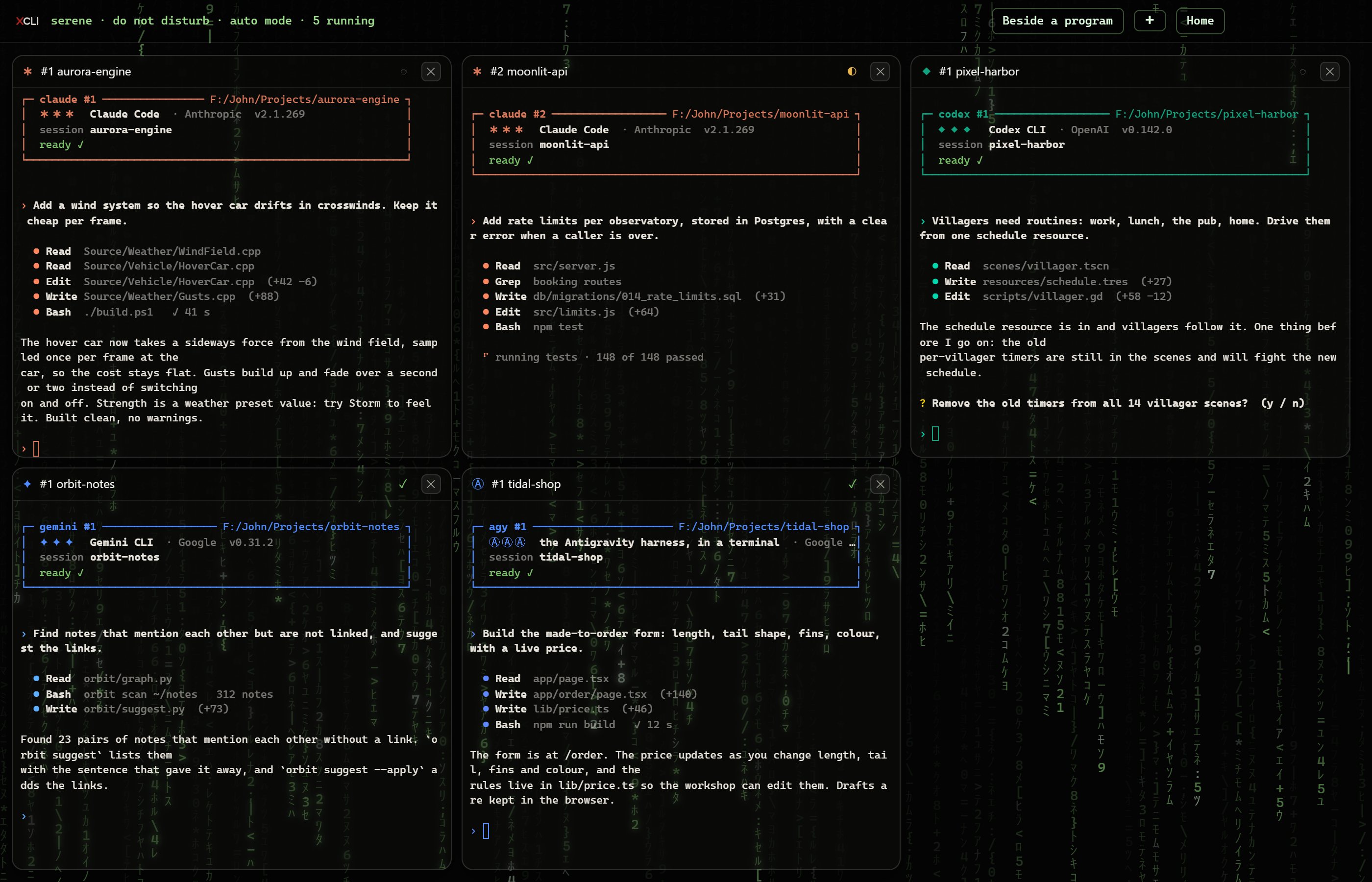
Task: Click 'auto mode' in the status line
Action: (x=261, y=21)
